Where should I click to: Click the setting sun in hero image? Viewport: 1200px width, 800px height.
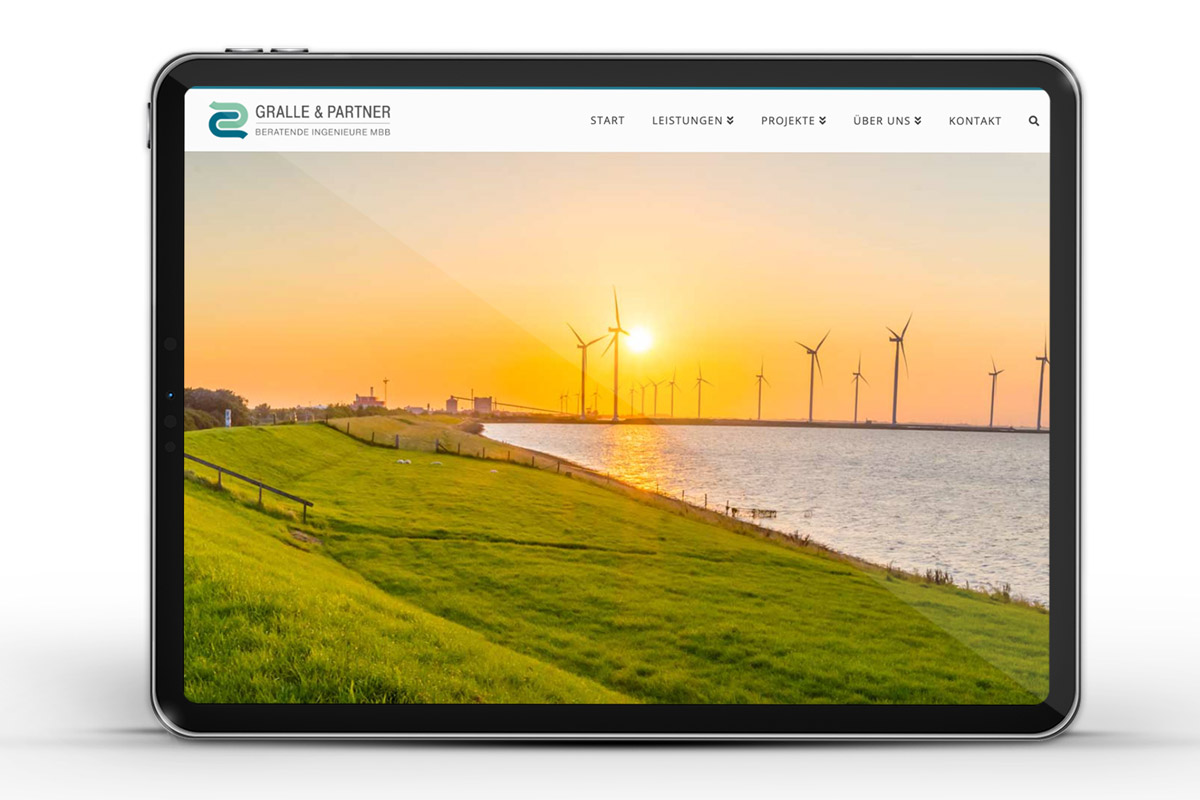click(x=638, y=340)
